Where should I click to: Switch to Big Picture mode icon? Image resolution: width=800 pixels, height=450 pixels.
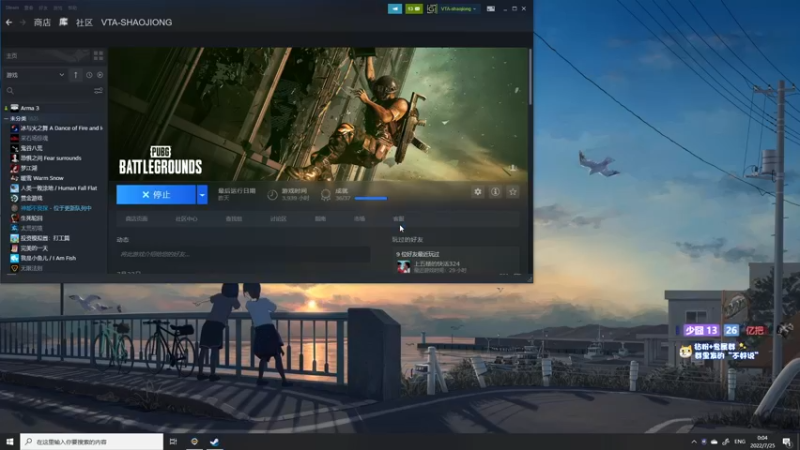point(491,9)
